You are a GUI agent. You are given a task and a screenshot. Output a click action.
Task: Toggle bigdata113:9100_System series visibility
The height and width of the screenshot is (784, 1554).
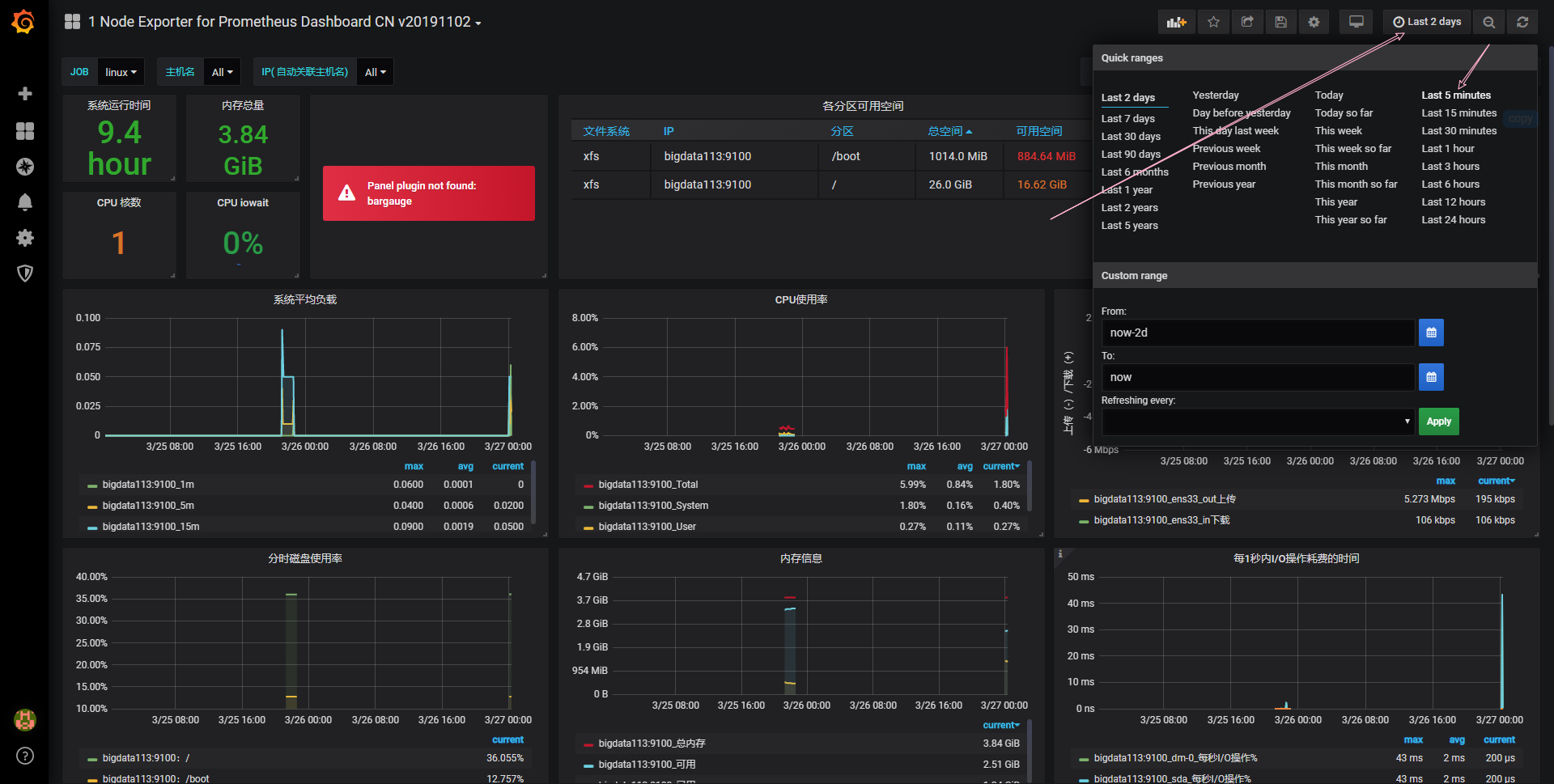tap(653, 506)
